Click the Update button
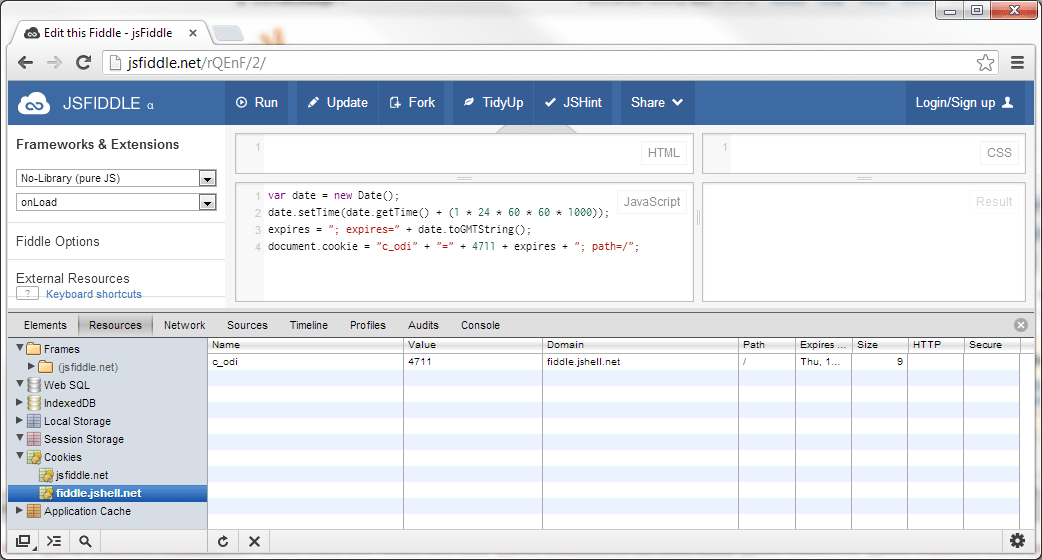 click(338, 102)
